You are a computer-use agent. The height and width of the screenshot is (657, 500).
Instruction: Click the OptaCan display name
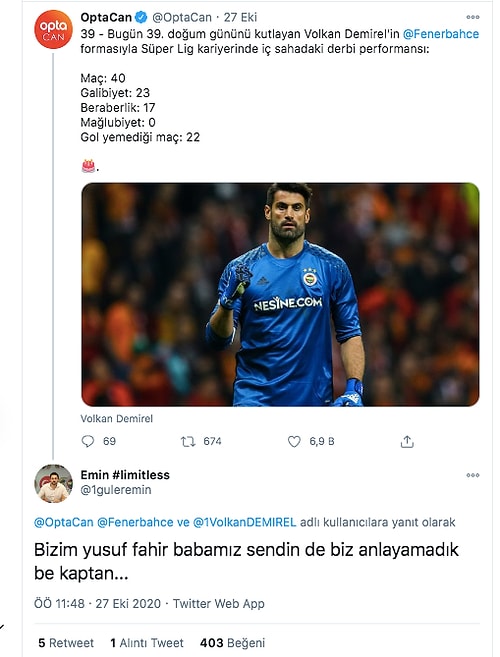[106, 17]
